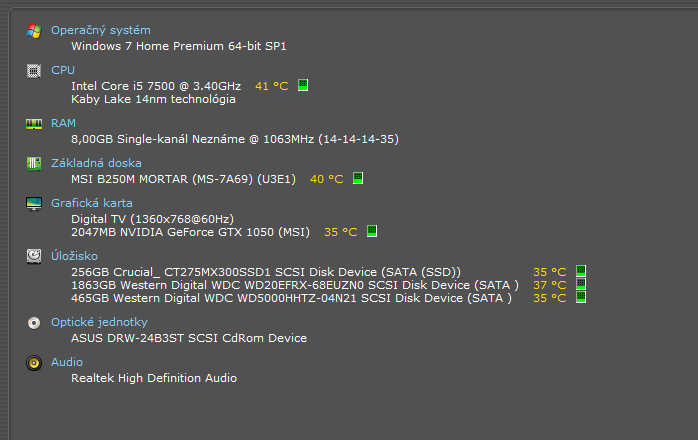
Task: Open the Optické jednotky section link
Action: pyautogui.click(x=99, y=322)
